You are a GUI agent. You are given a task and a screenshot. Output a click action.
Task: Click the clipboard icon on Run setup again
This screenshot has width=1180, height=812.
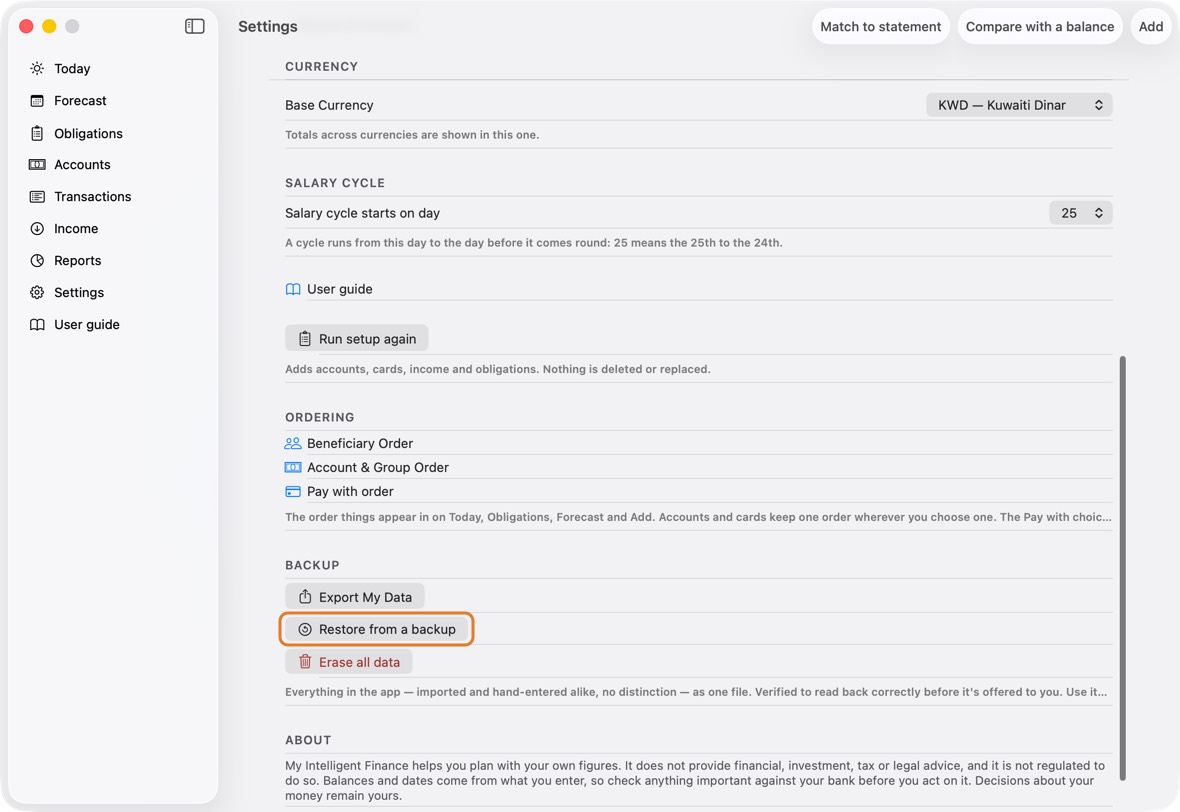(x=305, y=339)
